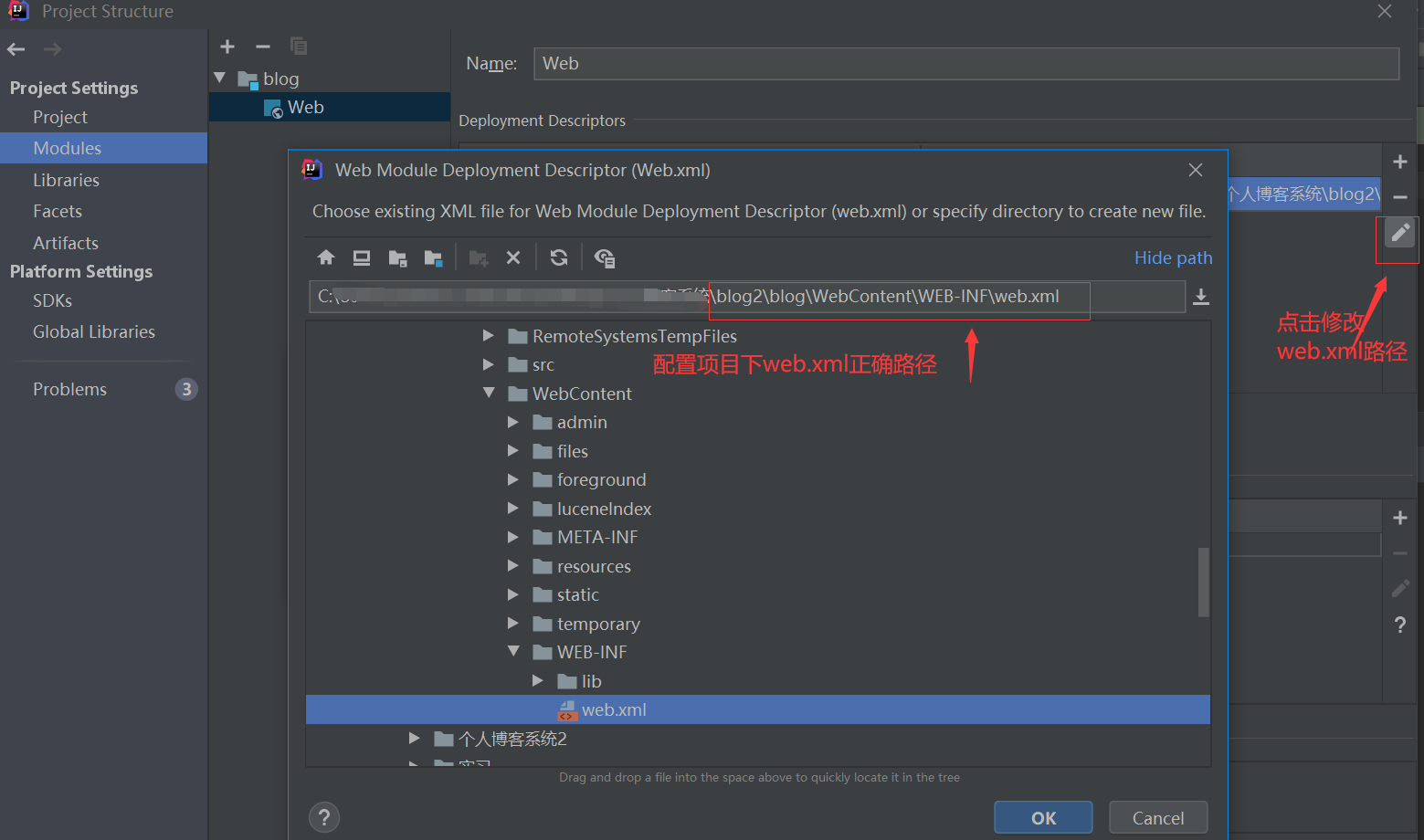The image size is (1424, 840).
Task: Refresh the file tree
Action: tap(558, 257)
